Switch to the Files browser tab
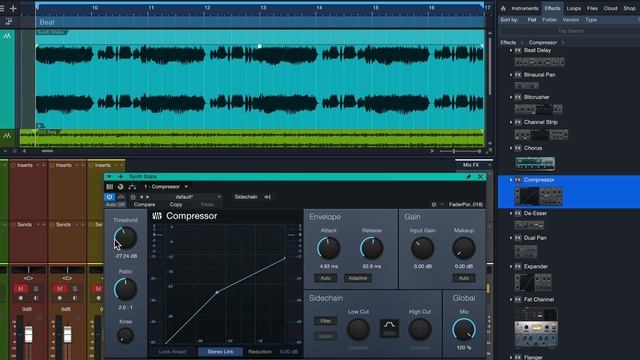 click(x=592, y=8)
